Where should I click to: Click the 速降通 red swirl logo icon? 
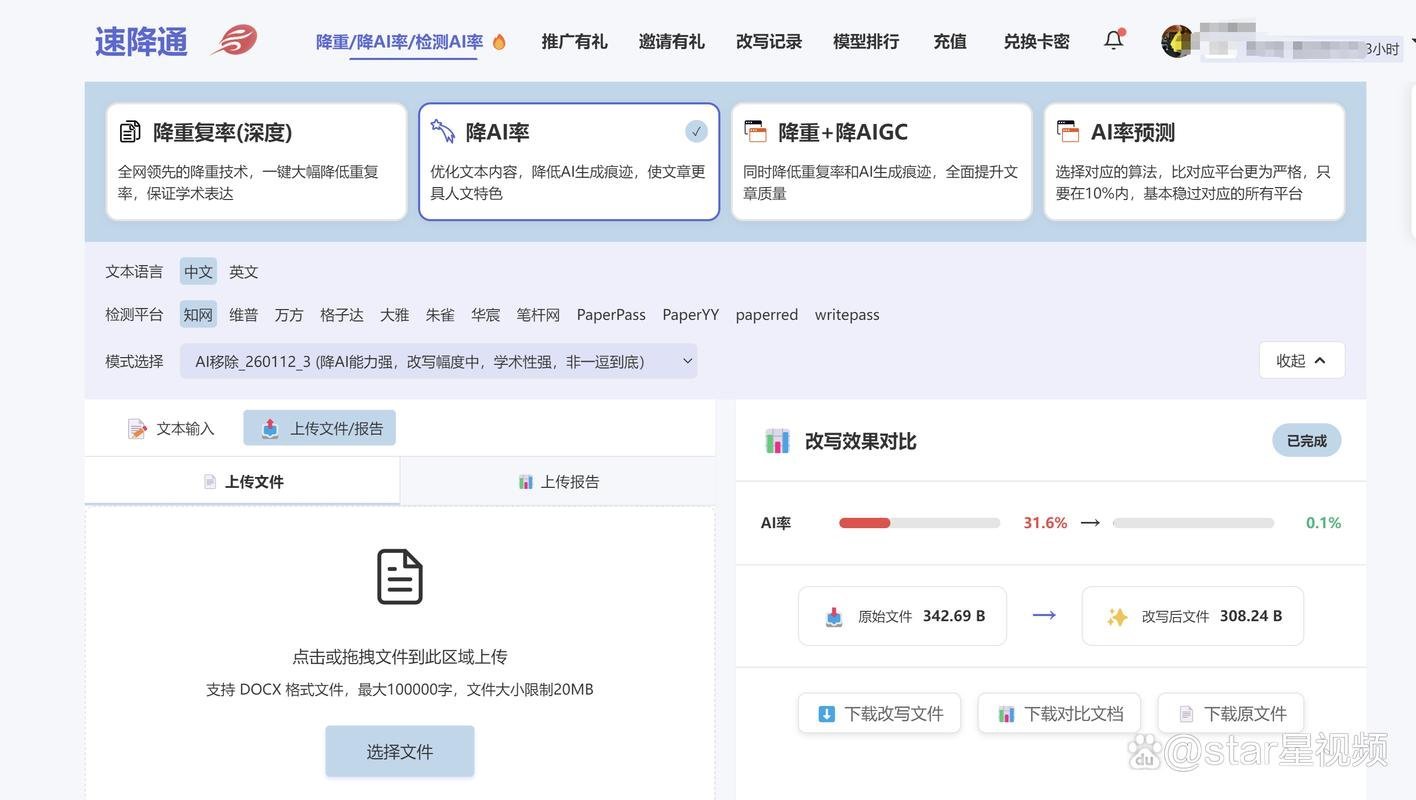[x=235, y=41]
